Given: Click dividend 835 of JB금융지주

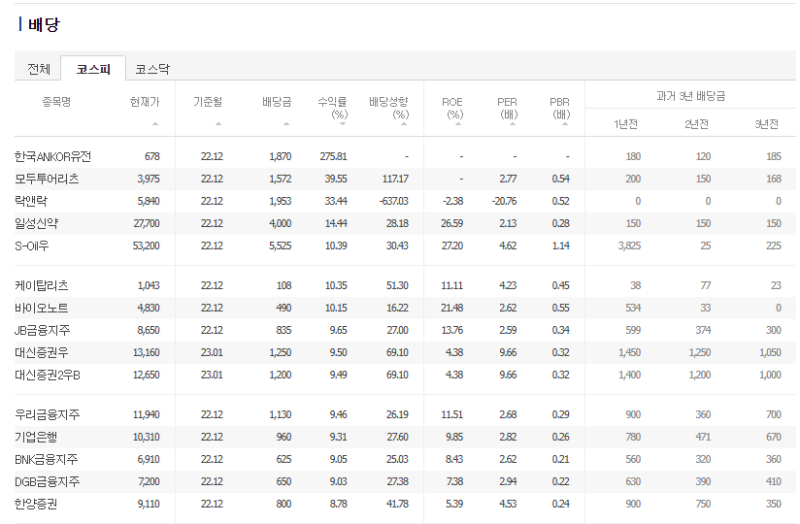Looking at the screenshot, I should (284, 331).
